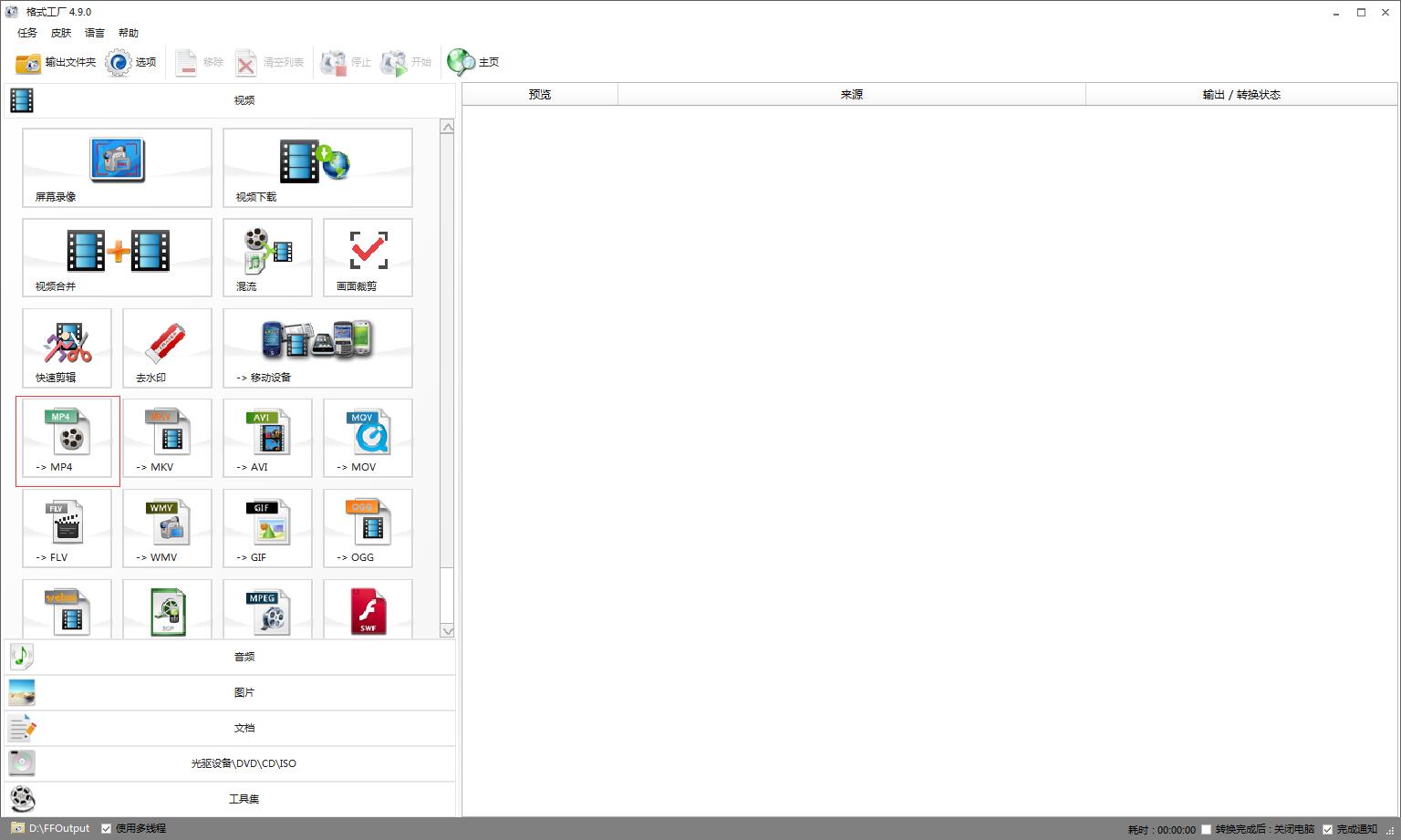Image resolution: width=1401 pixels, height=840 pixels.
Task: Select the picture crop (画面裁剪) tool
Action: pos(368,257)
